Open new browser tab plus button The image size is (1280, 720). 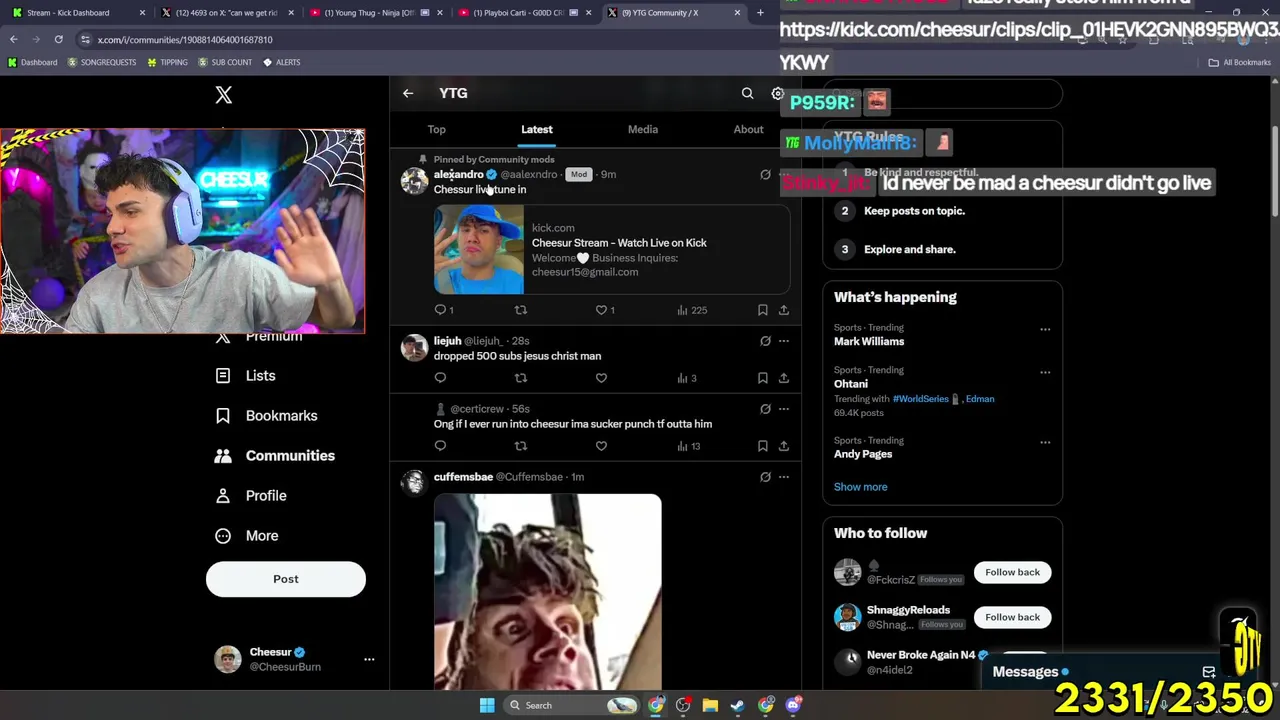(760, 13)
